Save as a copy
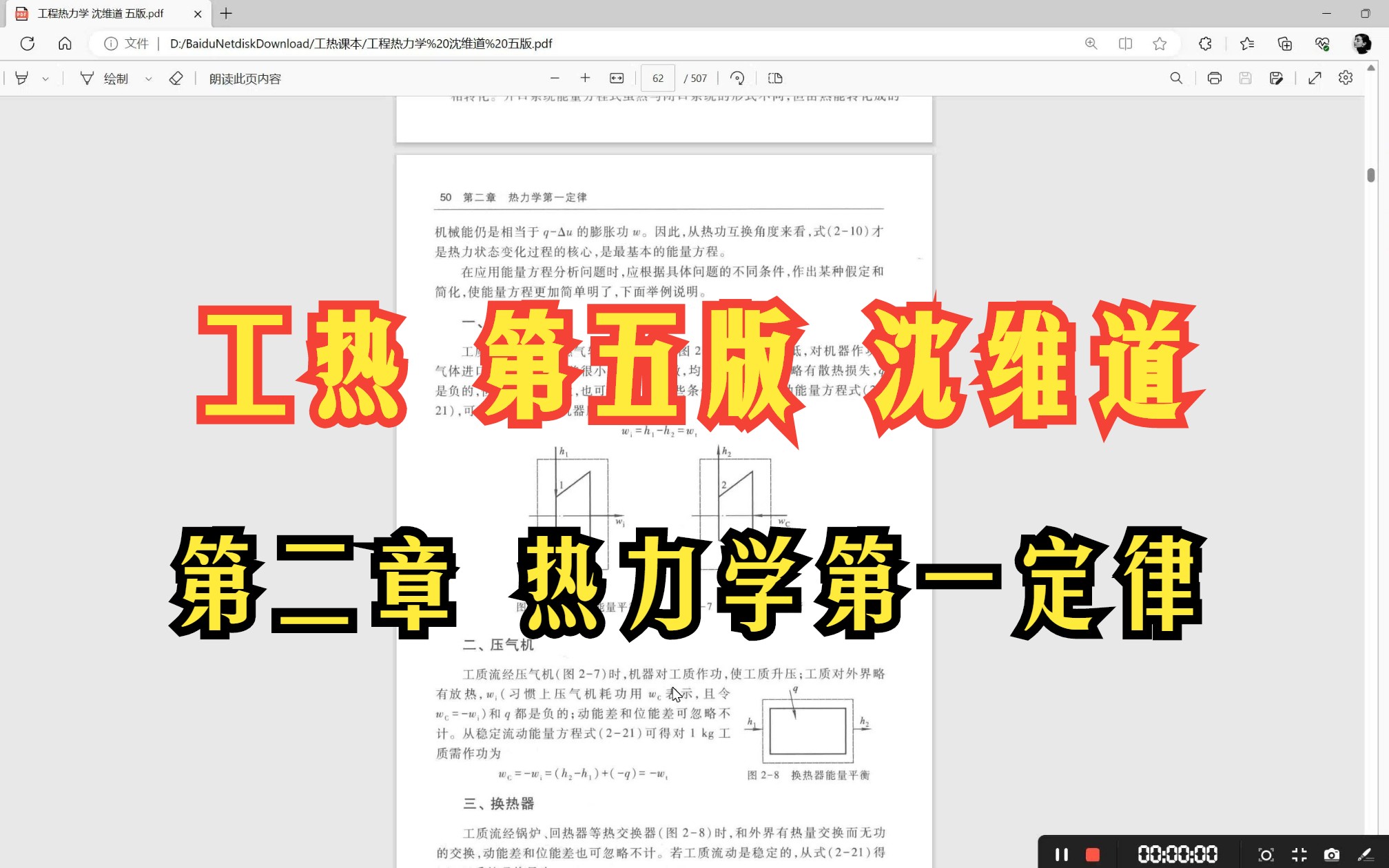 1276,79
